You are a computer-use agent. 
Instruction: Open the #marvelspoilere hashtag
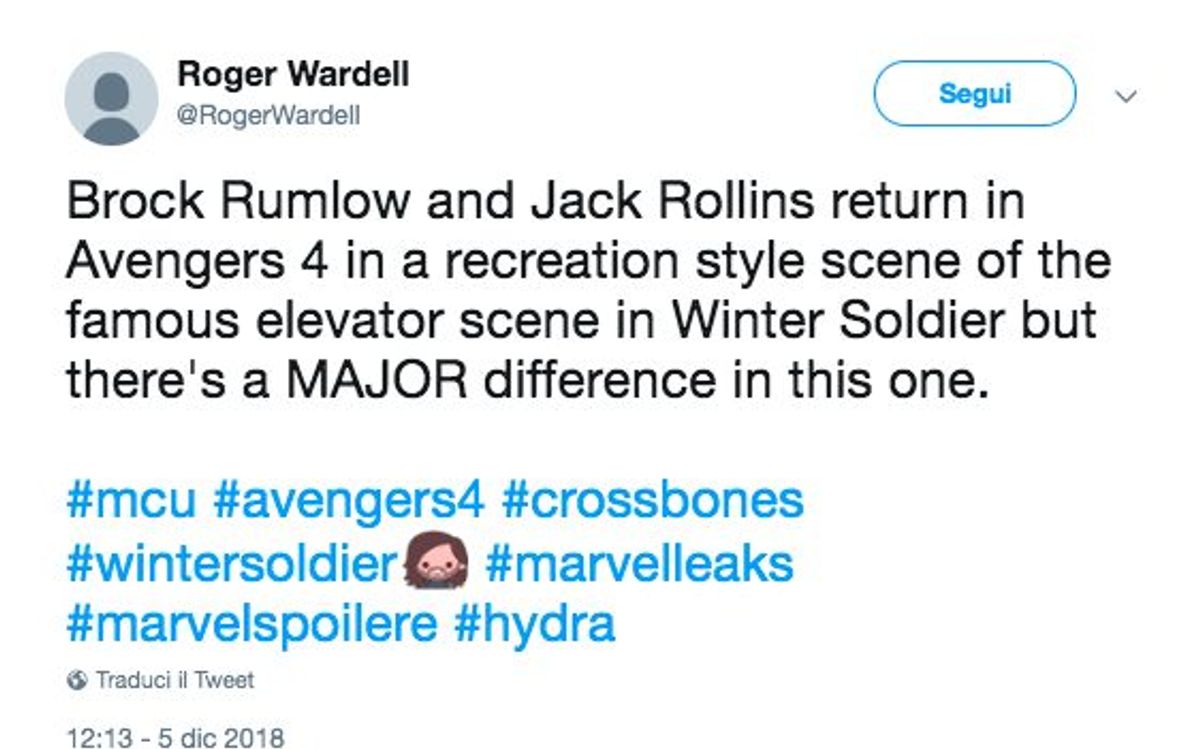pos(251,625)
